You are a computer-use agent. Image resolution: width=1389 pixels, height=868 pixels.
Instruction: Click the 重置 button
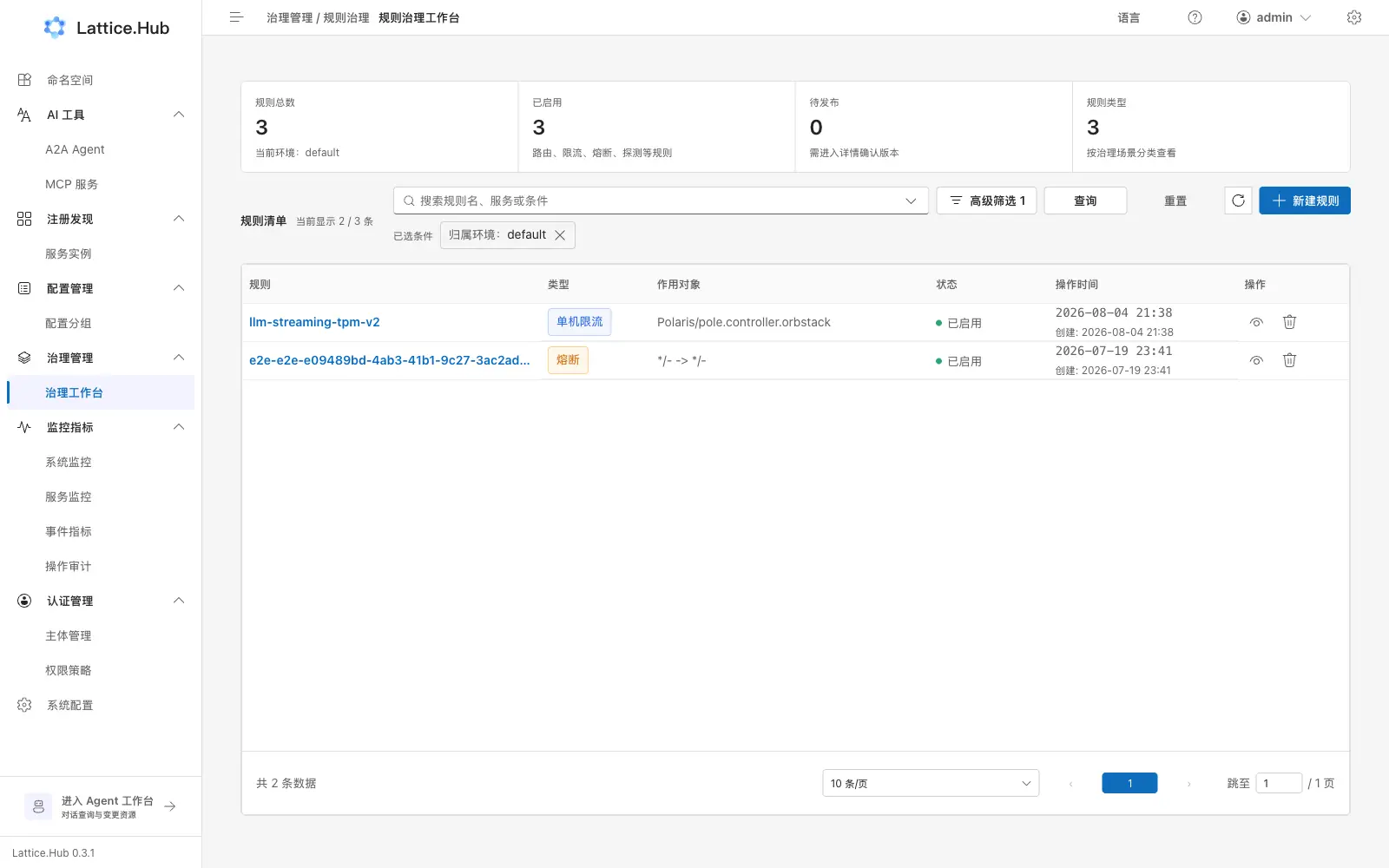click(1175, 201)
